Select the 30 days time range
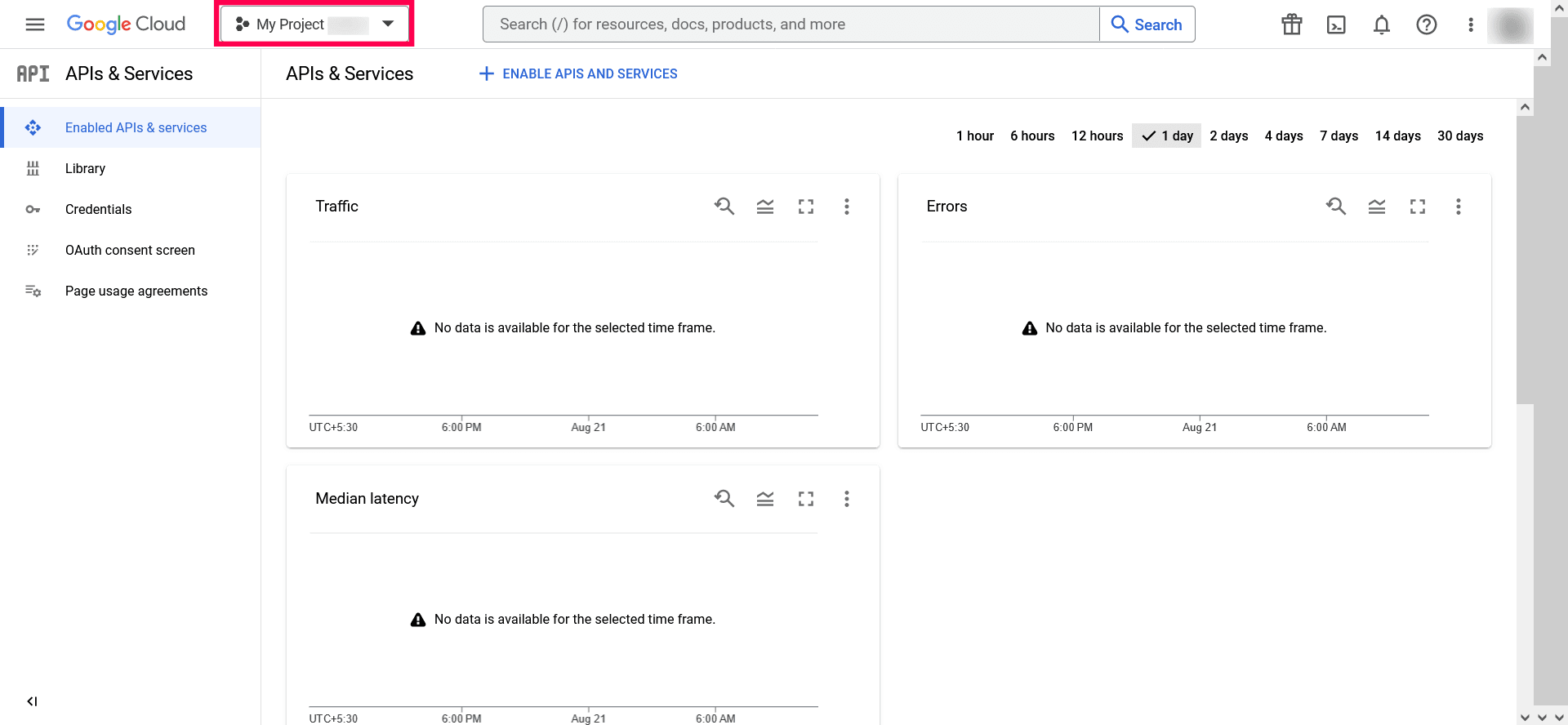1568x725 pixels. (1460, 136)
